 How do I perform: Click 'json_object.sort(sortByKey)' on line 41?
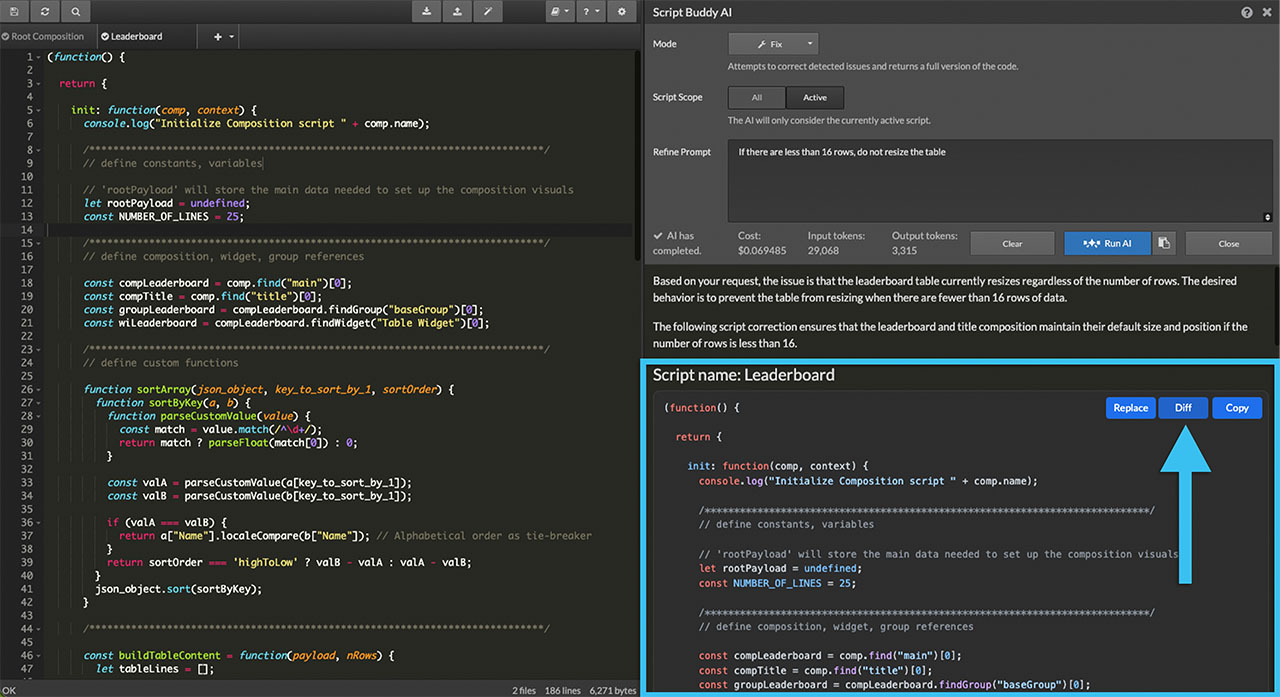tap(179, 589)
